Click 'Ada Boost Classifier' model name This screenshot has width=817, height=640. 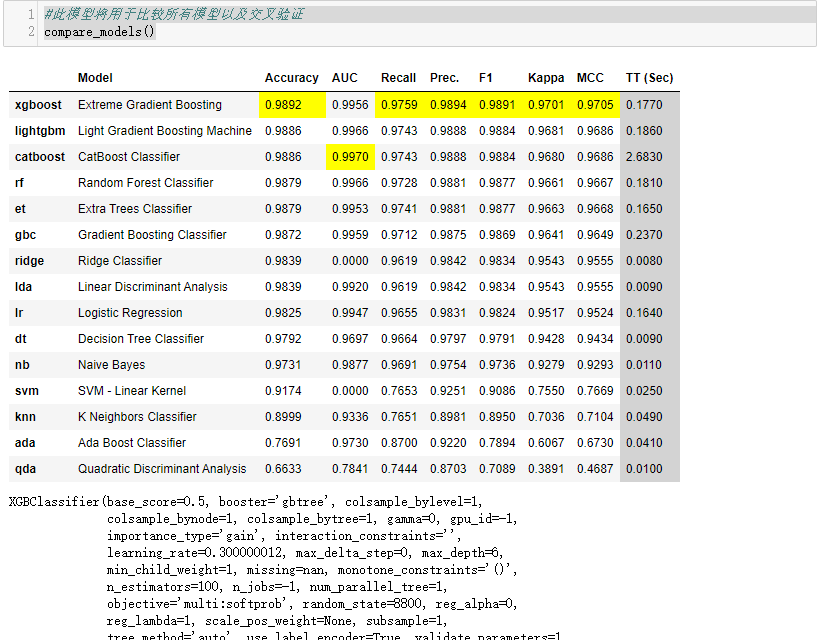click(132, 443)
